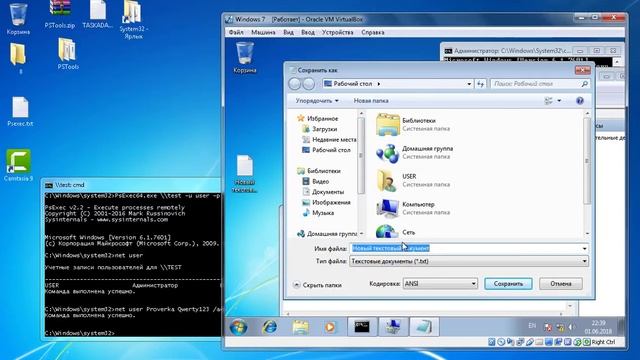The image size is (640, 360).
Task: Open the Ввод menu in VirtualBox
Action: [x=308, y=32]
